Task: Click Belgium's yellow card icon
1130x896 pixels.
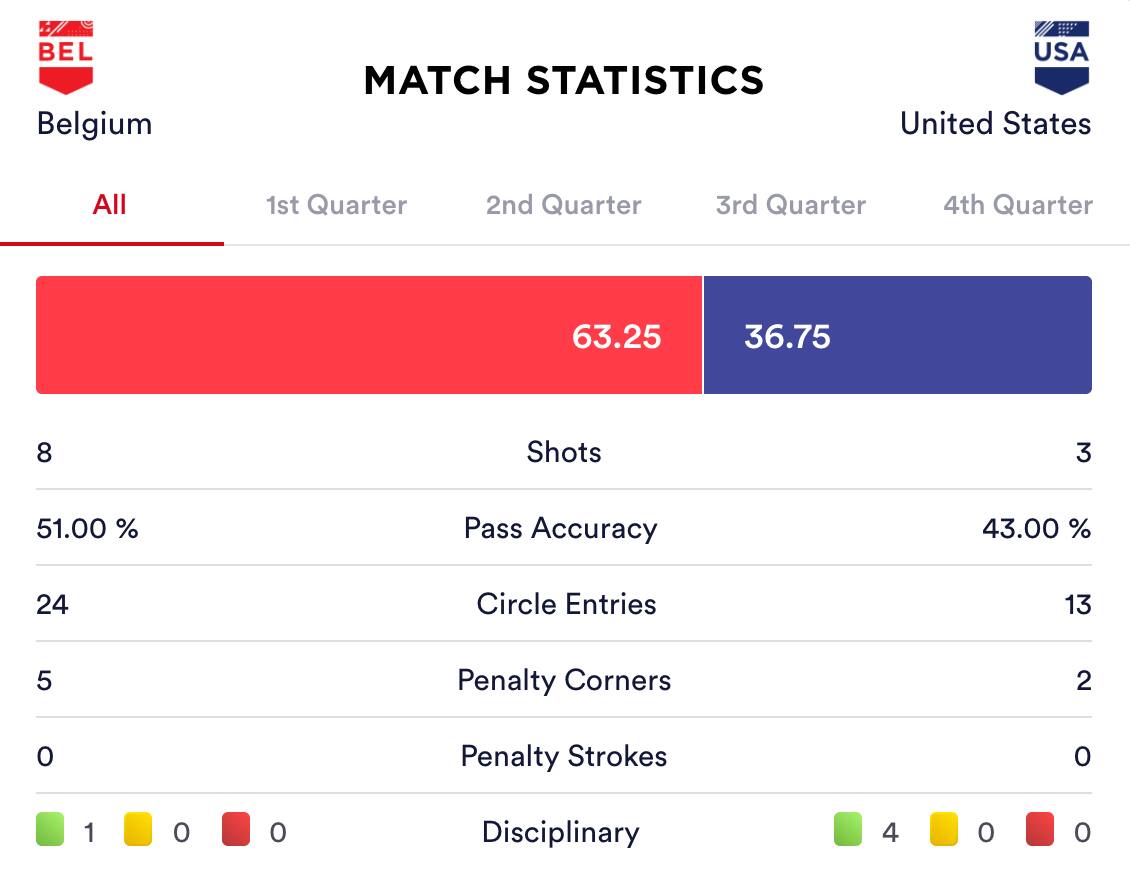Action: click(138, 831)
